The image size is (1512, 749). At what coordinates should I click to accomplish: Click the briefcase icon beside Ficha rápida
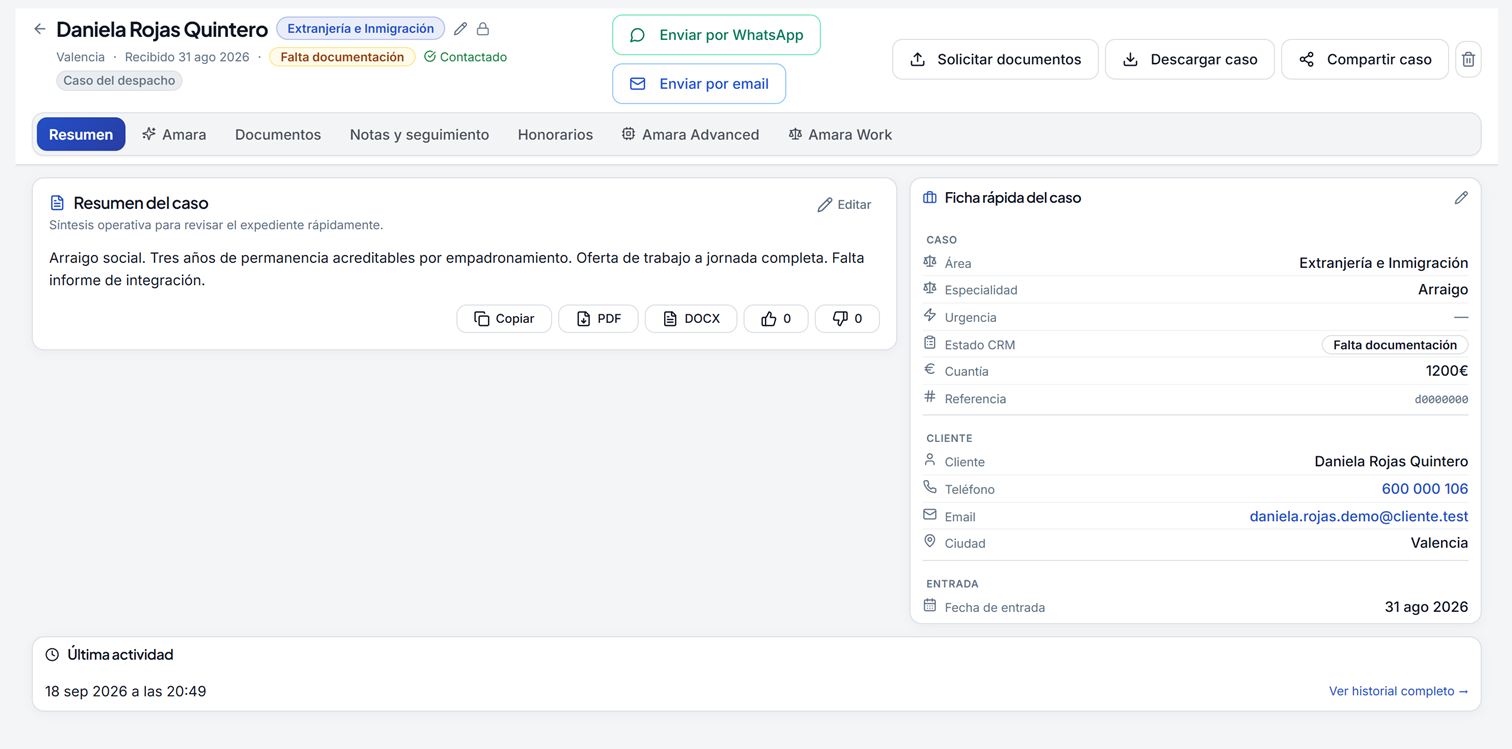(x=930, y=198)
